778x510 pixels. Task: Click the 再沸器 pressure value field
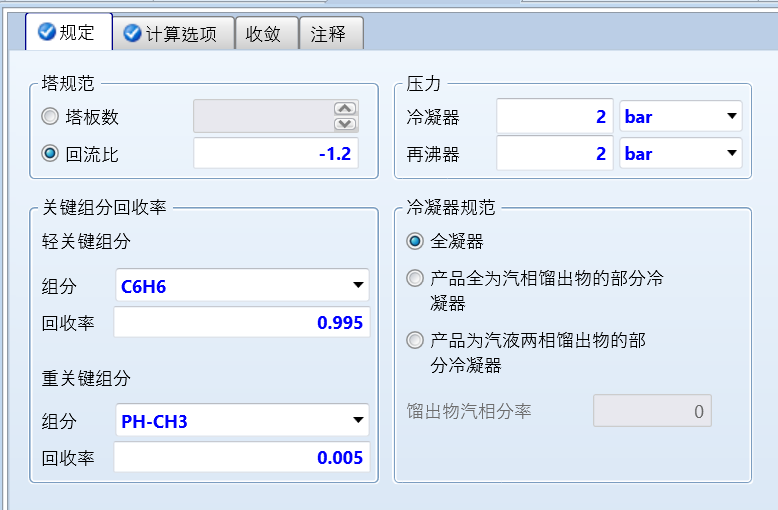554,154
